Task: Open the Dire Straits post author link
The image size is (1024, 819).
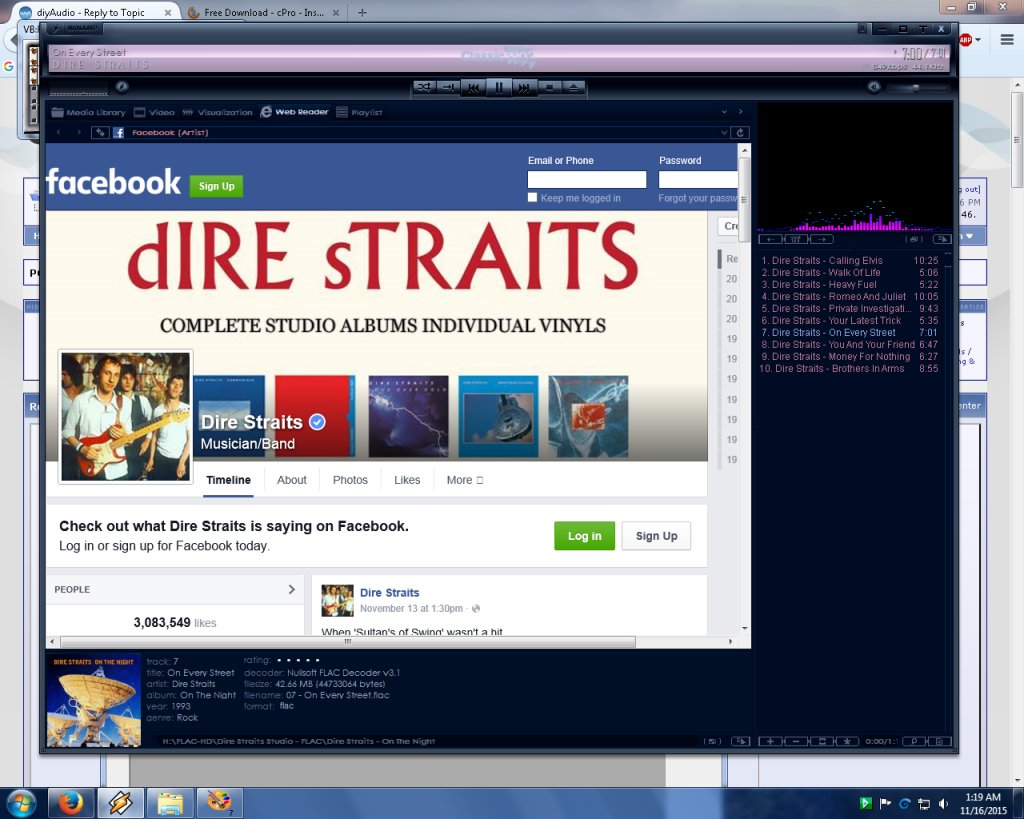Action: [x=389, y=592]
